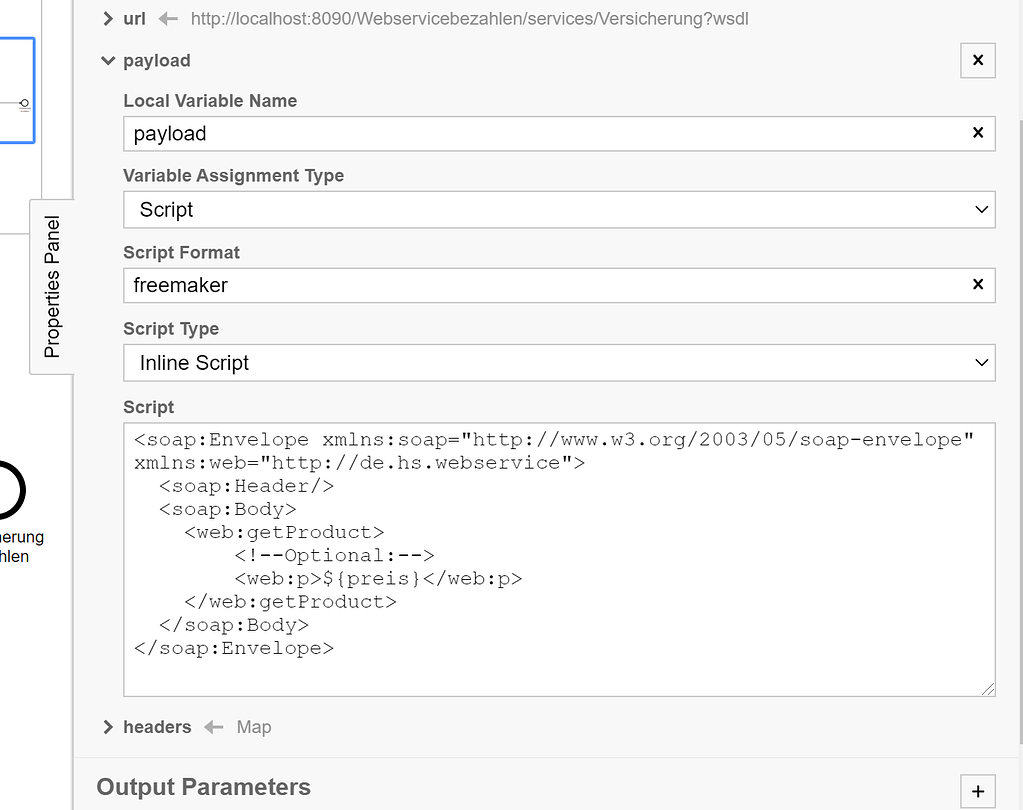Collapse the payload parameter entry
1023x810 pixels.
107,60
